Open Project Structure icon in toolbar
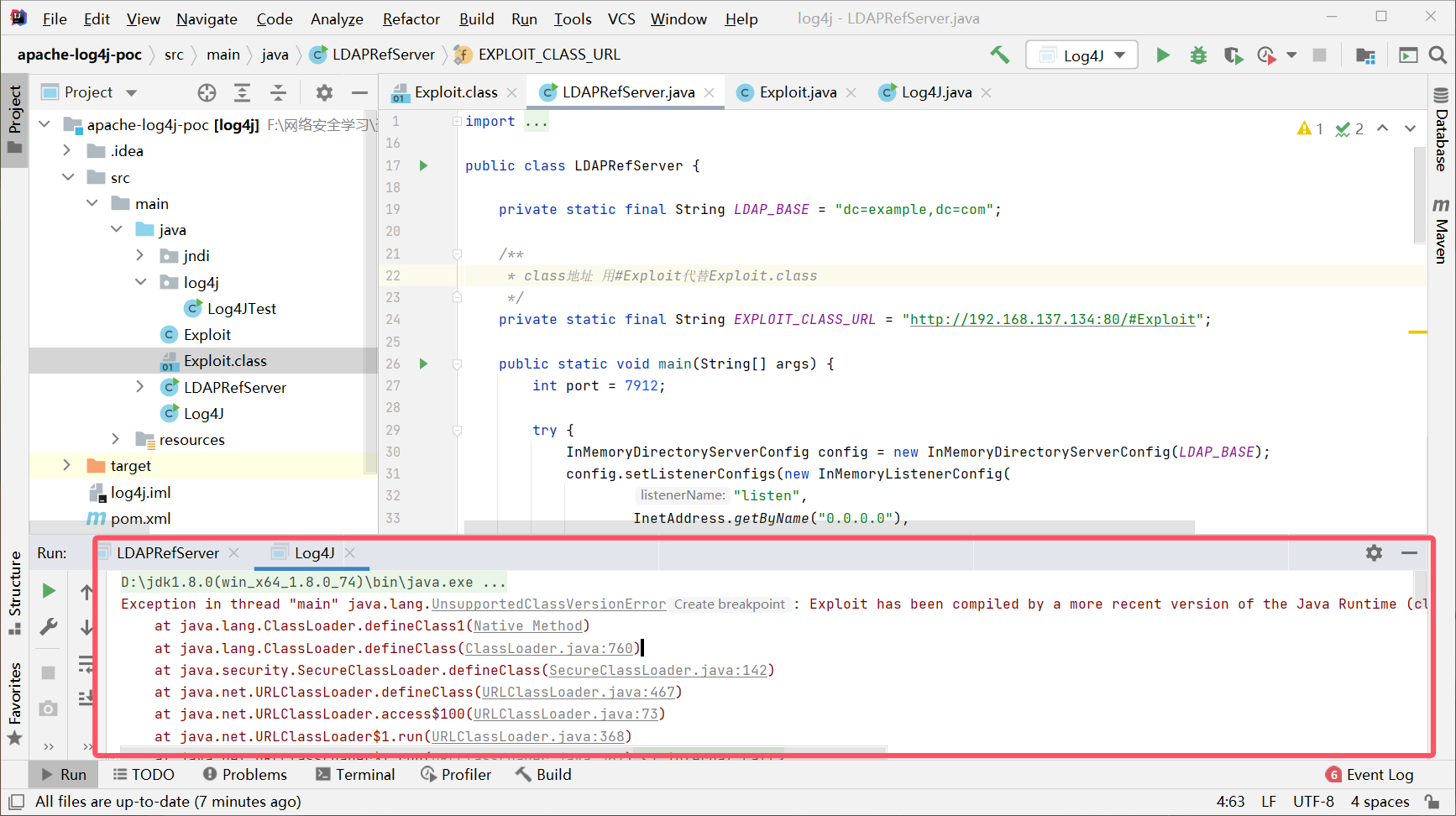The image size is (1456, 816). click(1366, 55)
